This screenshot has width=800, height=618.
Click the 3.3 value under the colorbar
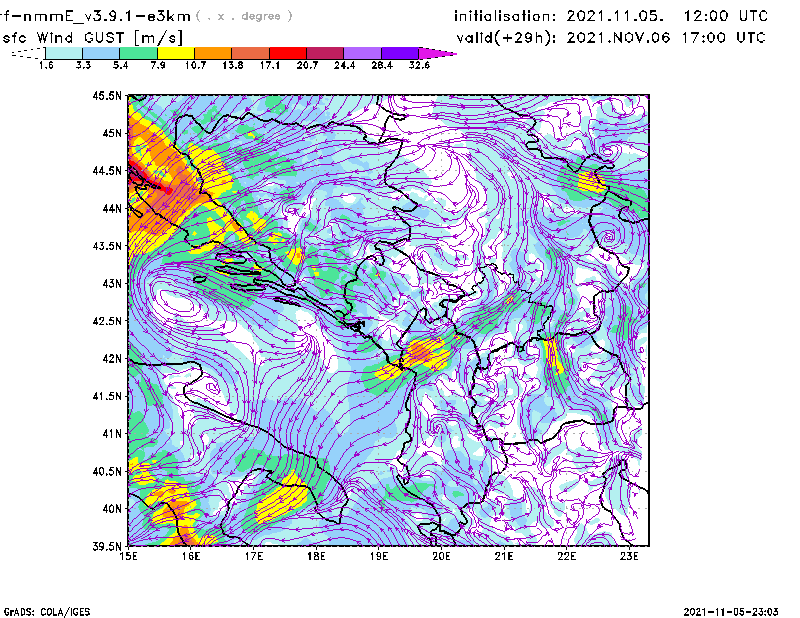click(x=83, y=65)
